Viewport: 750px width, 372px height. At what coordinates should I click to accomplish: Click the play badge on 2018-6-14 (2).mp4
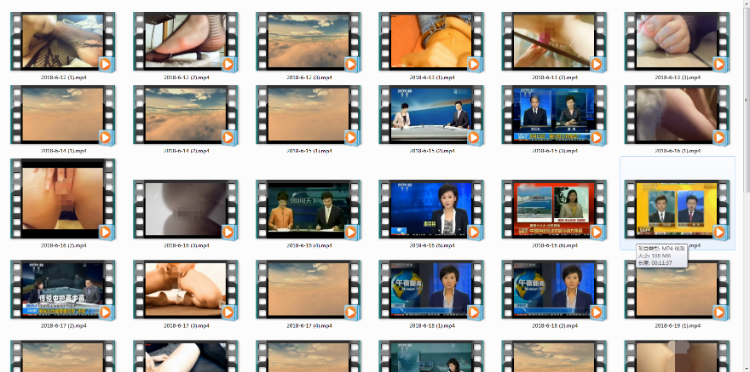tap(228, 138)
